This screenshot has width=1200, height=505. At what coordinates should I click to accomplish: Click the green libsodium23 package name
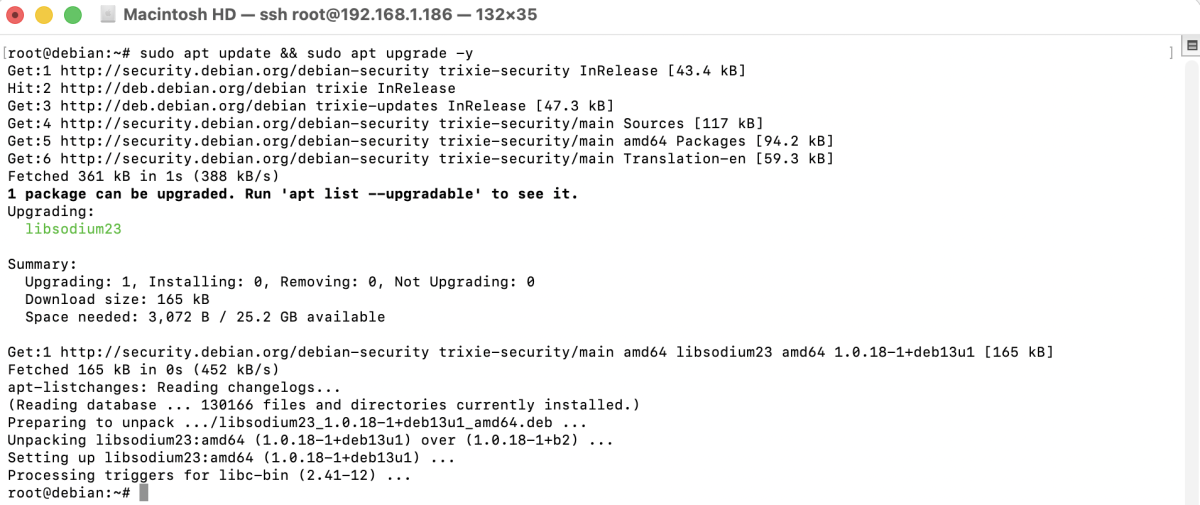tap(73, 229)
